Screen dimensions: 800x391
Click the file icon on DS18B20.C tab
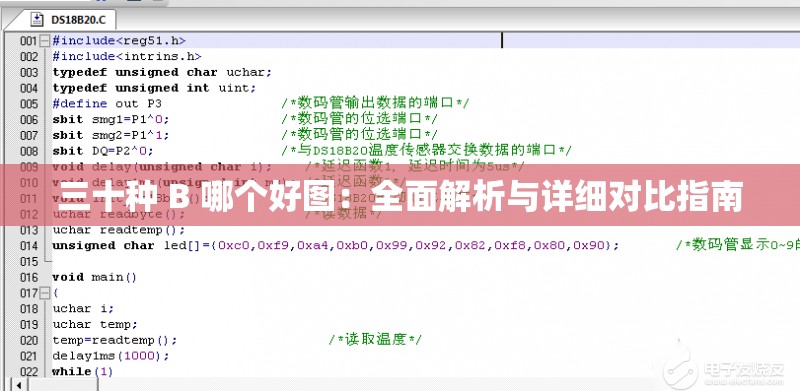click(x=37, y=20)
